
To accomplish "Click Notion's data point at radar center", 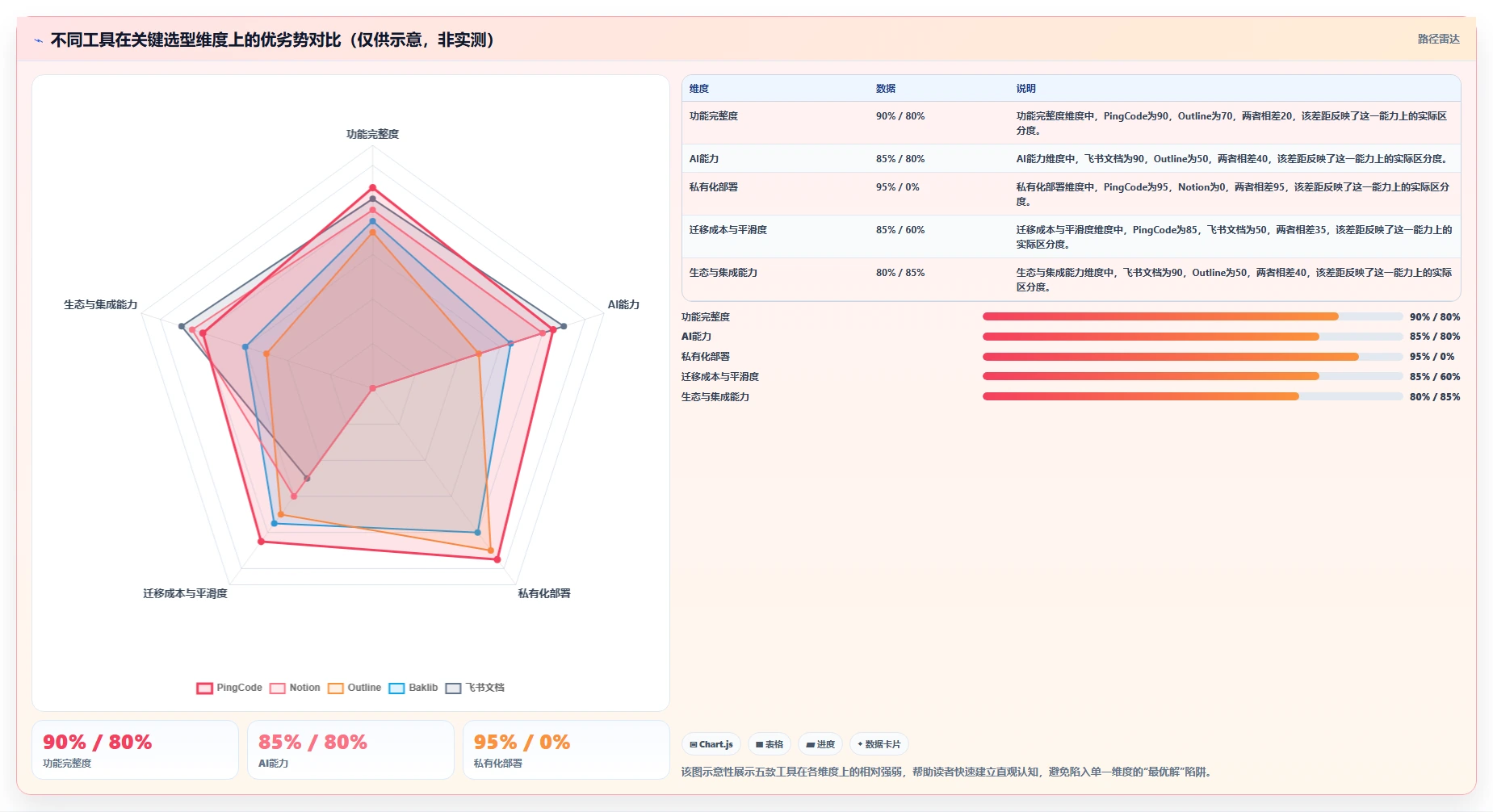I will pyautogui.click(x=372, y=388).
